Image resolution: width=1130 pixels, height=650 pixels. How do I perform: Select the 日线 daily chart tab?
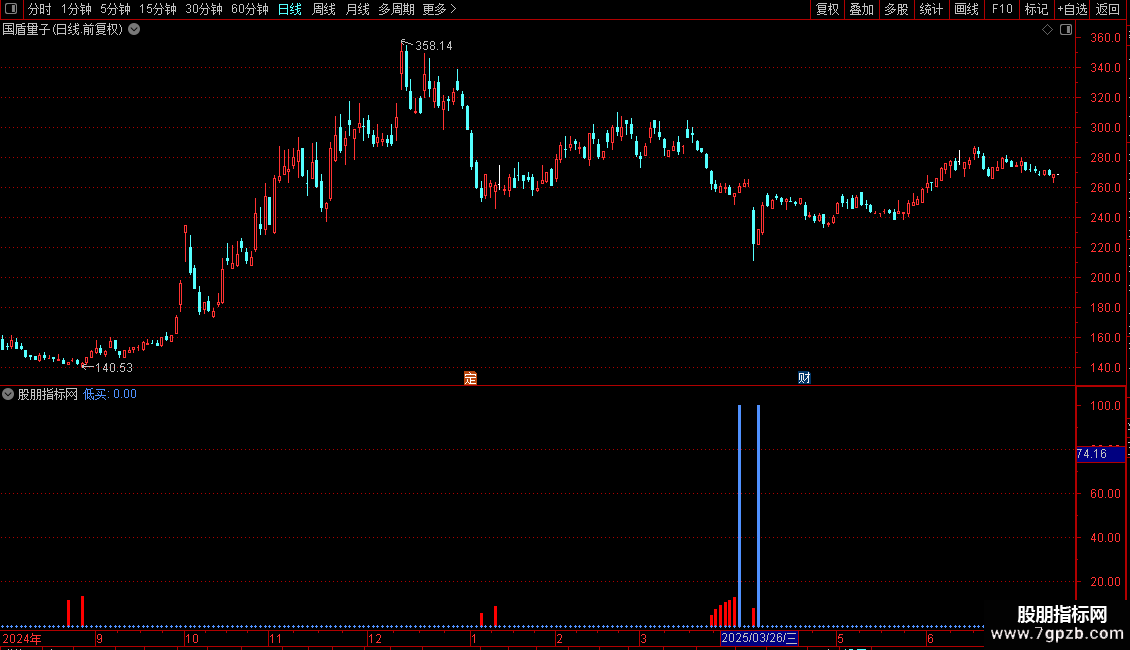click(290, 9)
